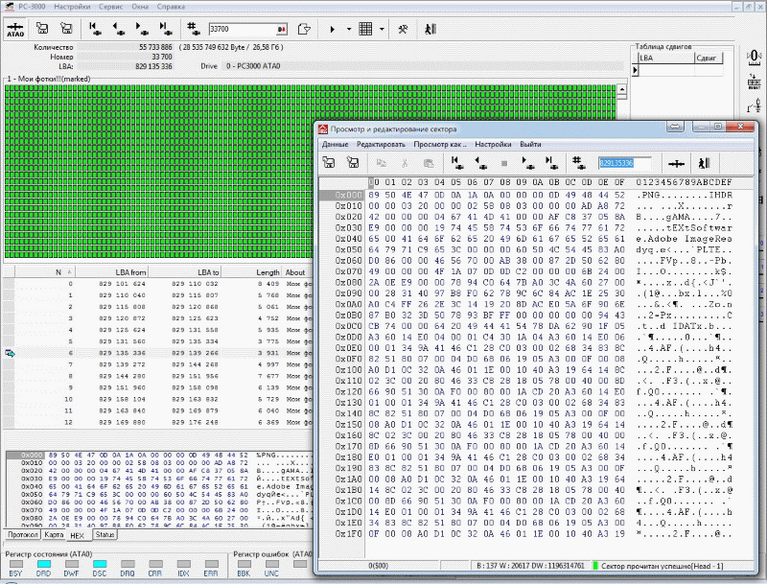Click write sector to disk icon in editor

click(x=353, y=162)
